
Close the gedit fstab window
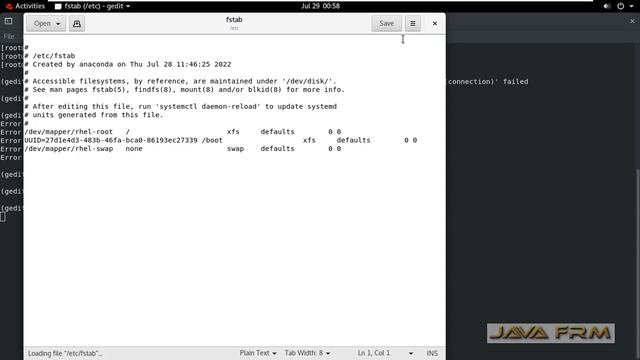(x=435, y=24)
